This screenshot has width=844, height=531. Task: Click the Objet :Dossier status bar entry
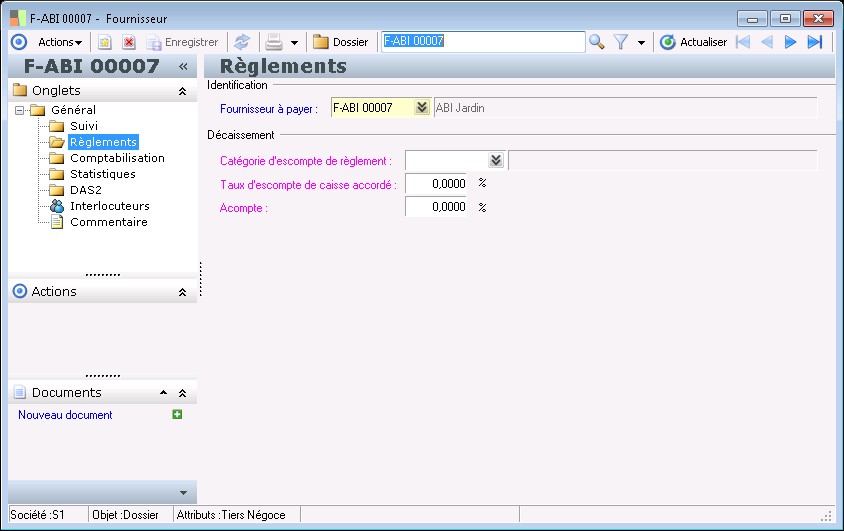coord(125,515)
